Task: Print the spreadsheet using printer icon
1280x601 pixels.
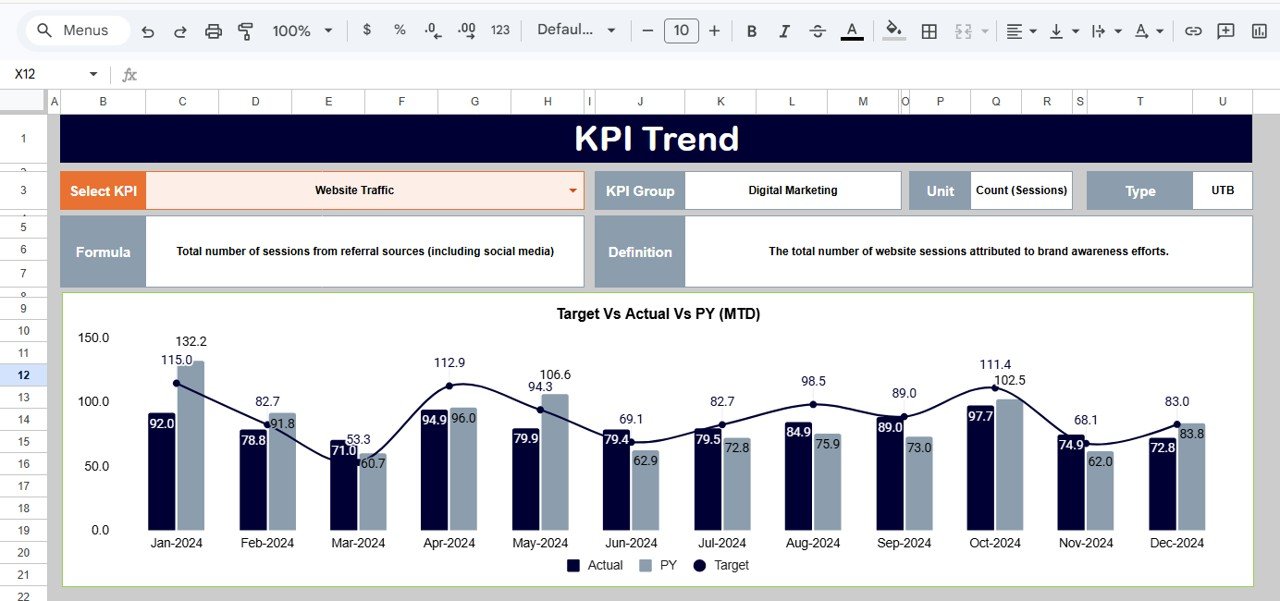Action: (213, 31)
